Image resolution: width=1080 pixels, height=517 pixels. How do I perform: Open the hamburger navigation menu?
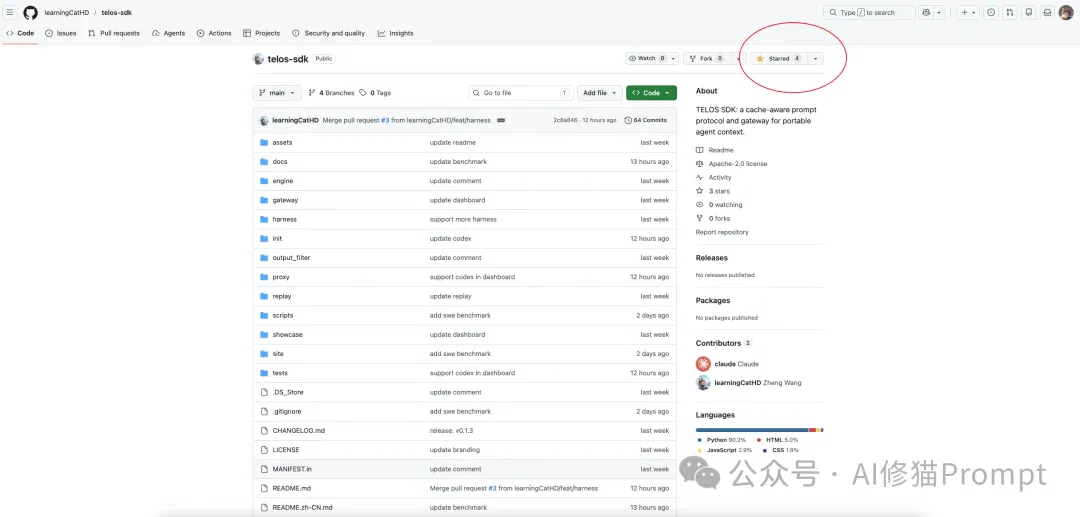10,12
